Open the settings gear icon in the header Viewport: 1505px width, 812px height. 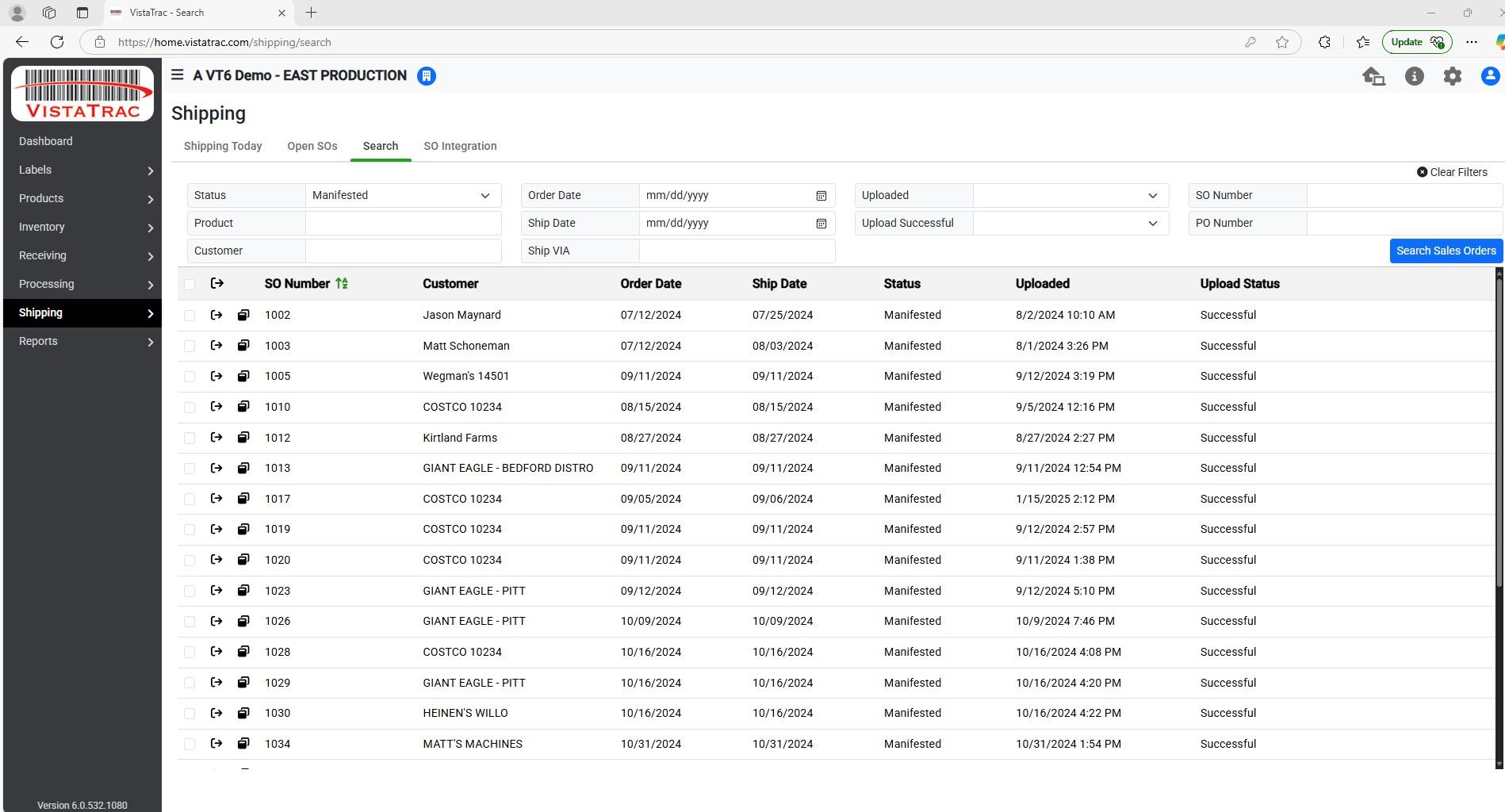point(1452,76)
